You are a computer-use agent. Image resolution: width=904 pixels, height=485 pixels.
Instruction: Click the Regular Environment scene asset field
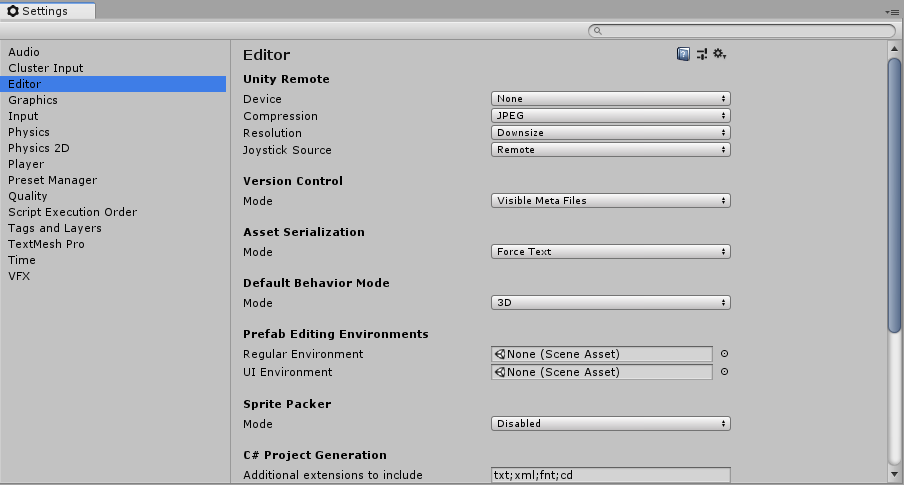point(602,354)
